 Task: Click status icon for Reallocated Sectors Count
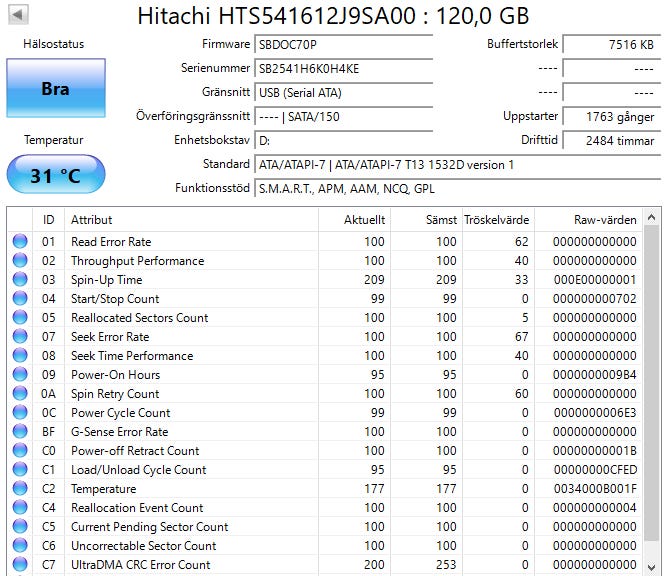[x=20, y=318]
